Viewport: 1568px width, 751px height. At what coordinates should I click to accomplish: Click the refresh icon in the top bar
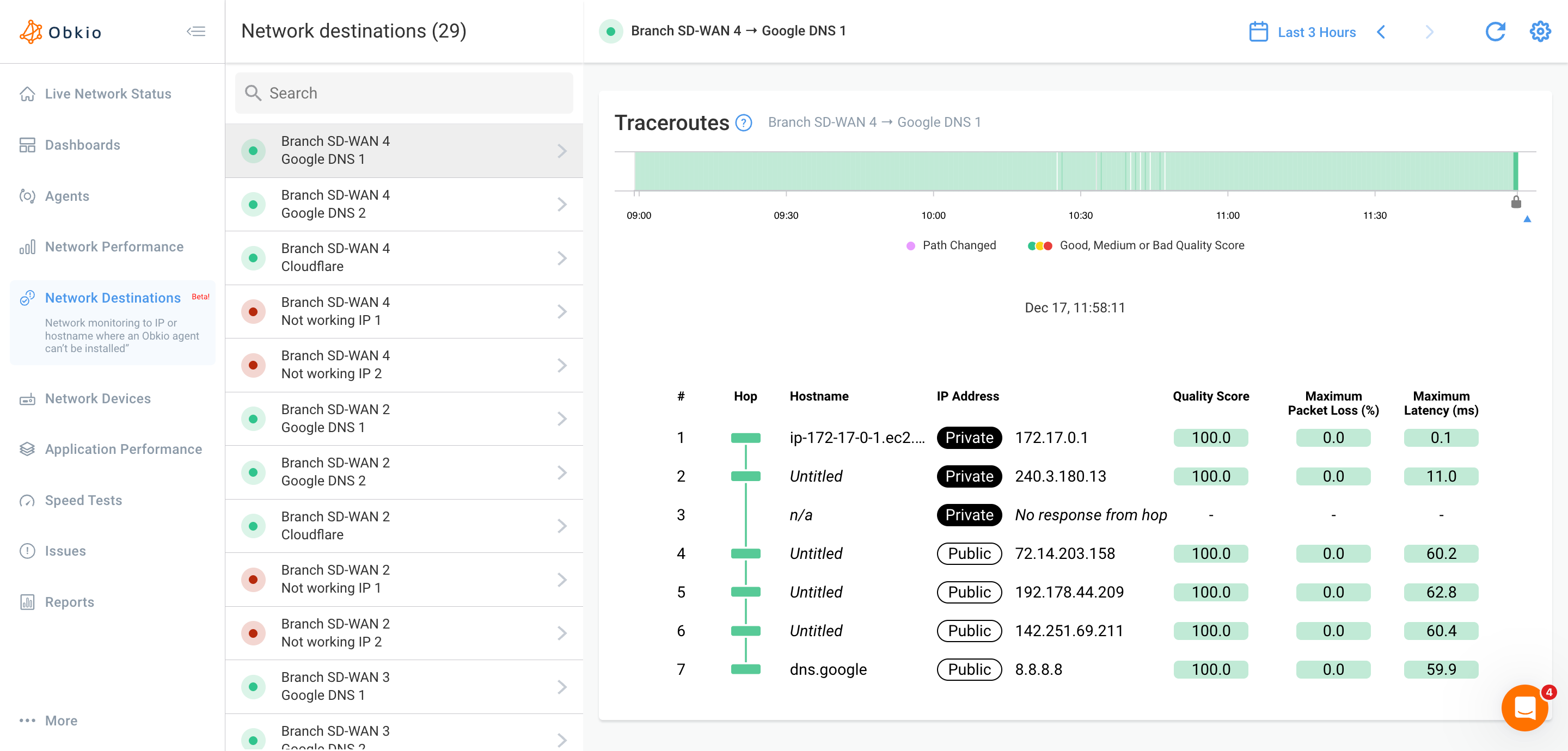tap(1495, 32)
